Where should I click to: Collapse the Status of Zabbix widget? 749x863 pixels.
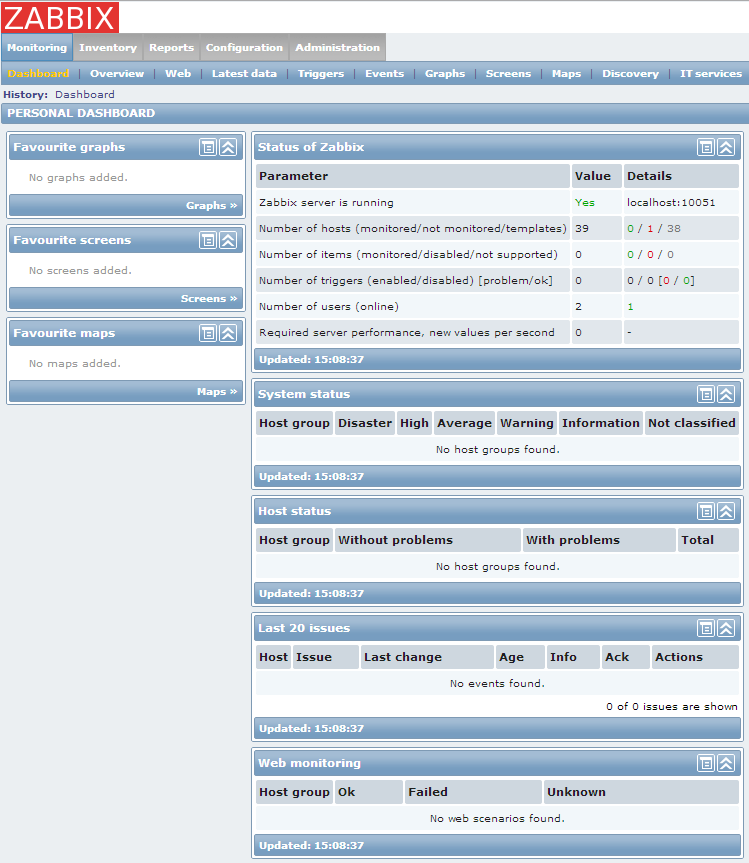726,147
